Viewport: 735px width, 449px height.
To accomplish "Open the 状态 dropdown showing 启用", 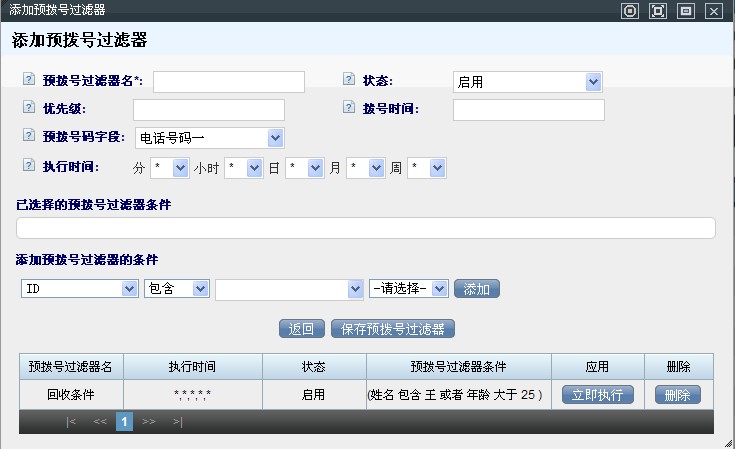I will [x=527, y=82].
